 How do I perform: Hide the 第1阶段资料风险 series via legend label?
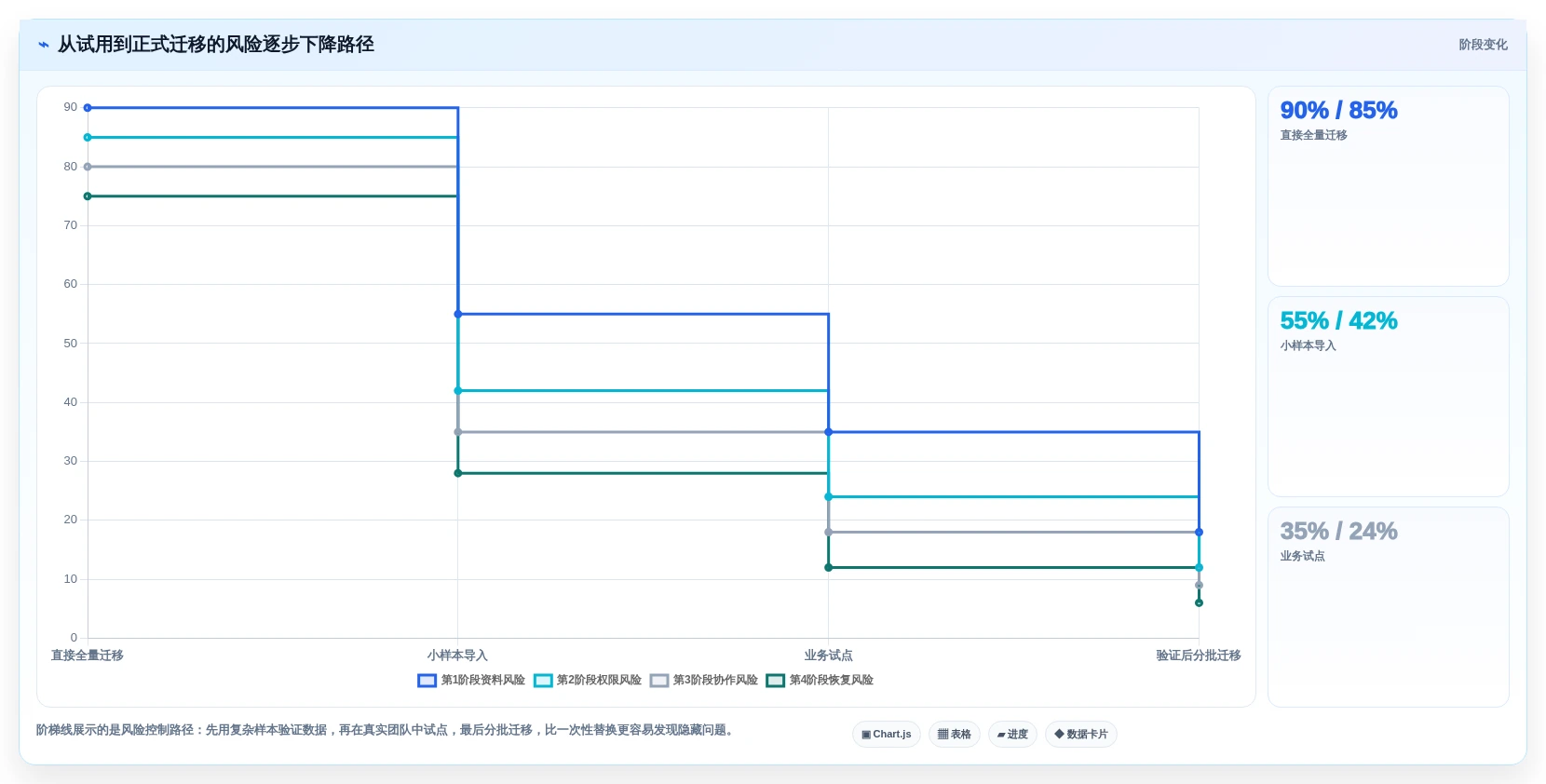[483, 681]
